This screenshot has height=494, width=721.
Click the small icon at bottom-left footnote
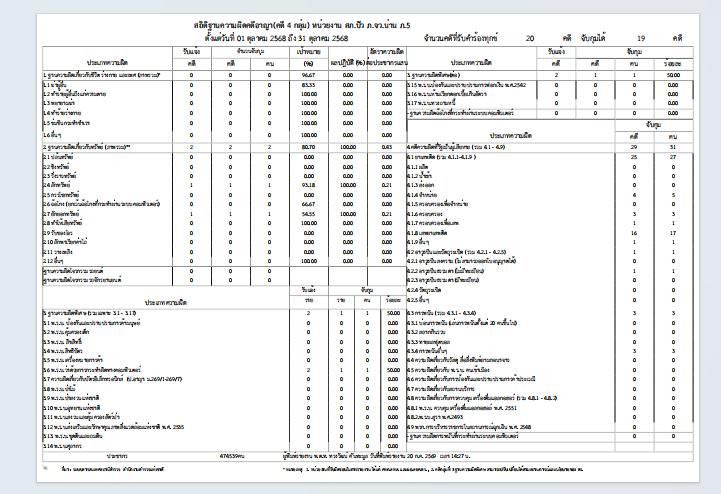45,468
